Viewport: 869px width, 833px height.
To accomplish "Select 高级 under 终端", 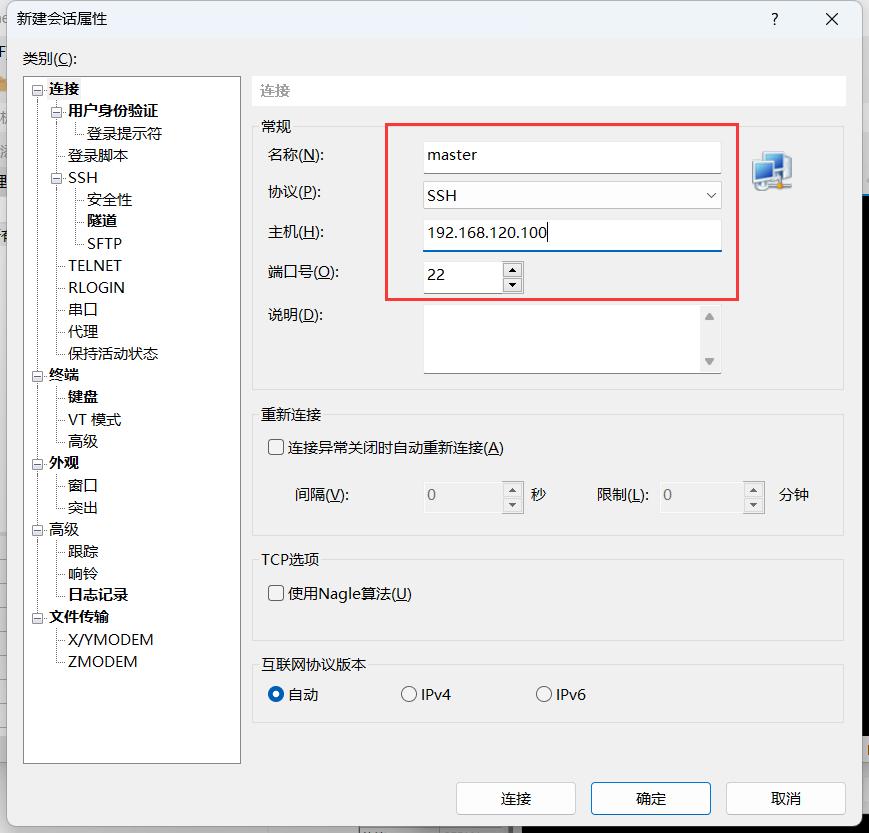I will coord(83,441).
